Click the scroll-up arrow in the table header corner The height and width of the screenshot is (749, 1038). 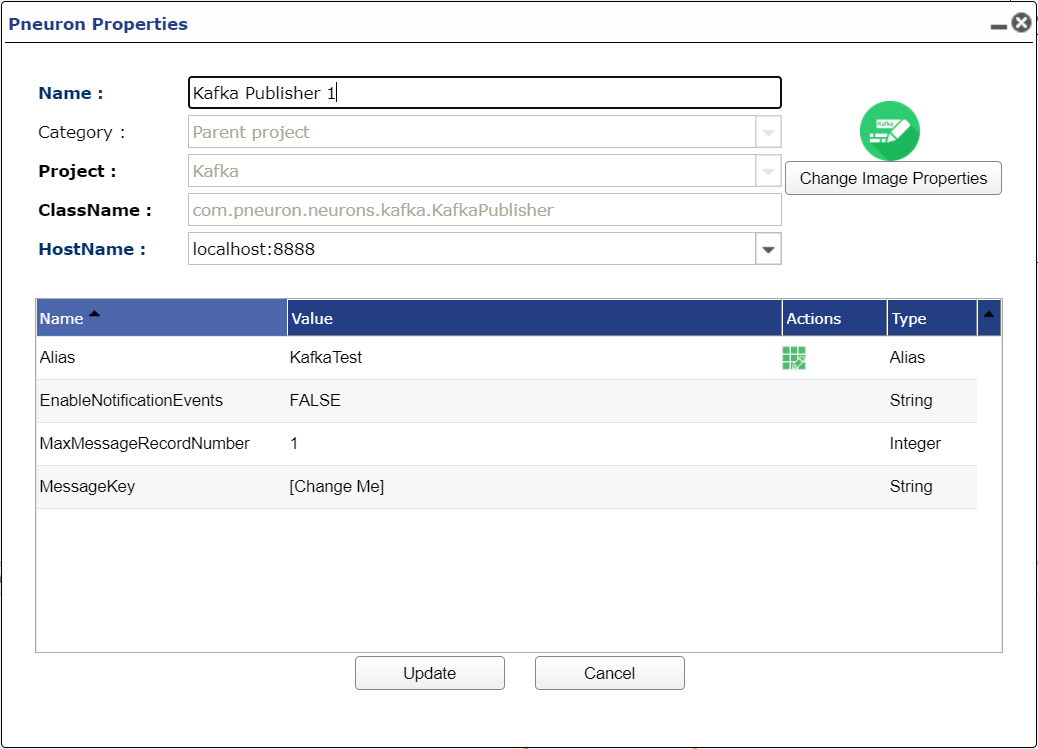988,315
